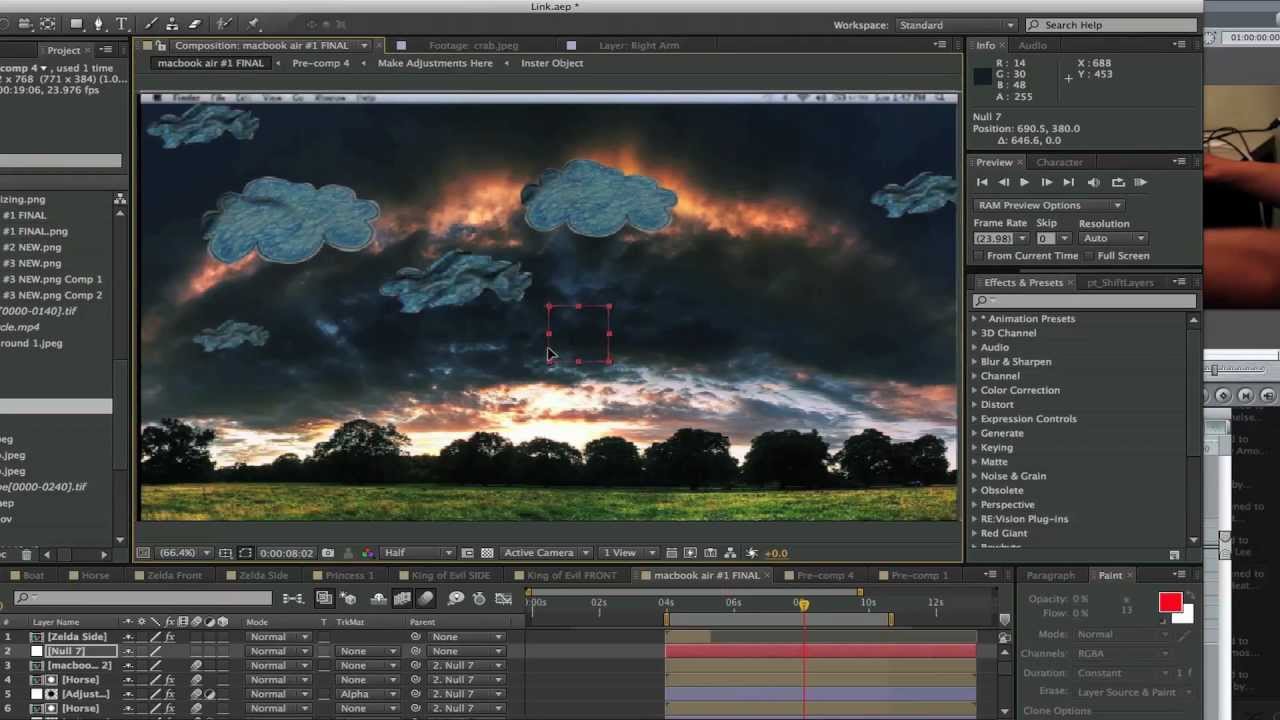Toggle motion blur switch on macbook layer
1280x720 pixels.
pos(196,665)
